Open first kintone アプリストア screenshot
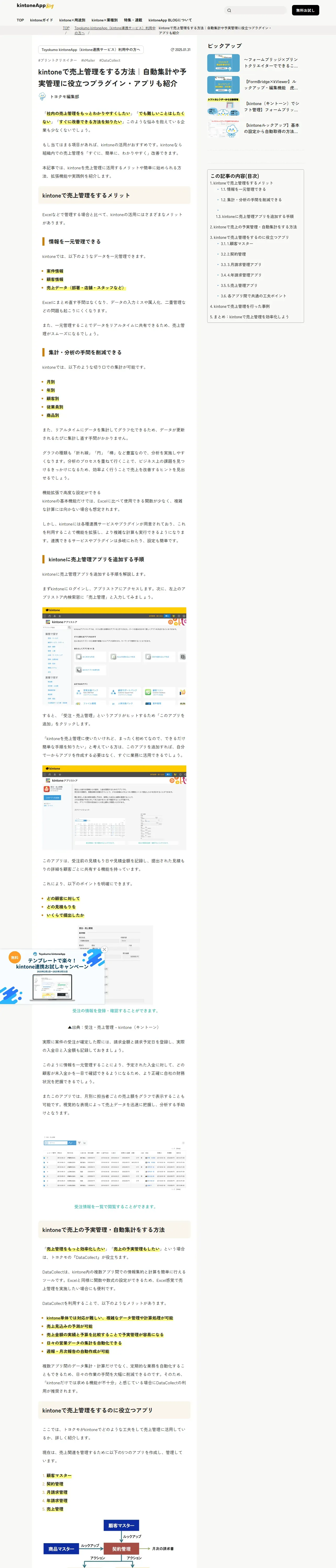 tap(114, 657)
